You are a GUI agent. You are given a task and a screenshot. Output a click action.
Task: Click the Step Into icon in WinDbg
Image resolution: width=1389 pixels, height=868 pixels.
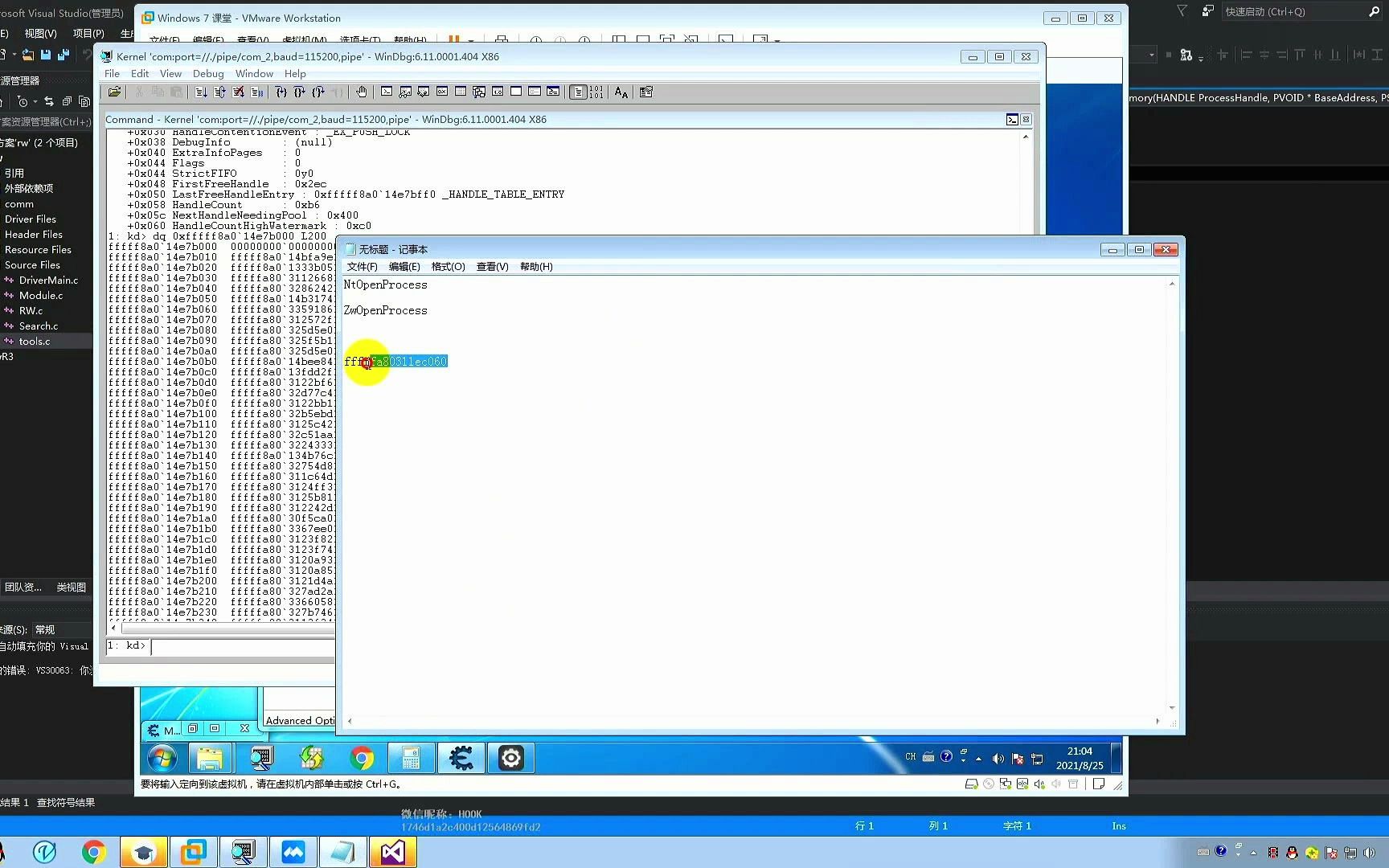click(281, 92)
